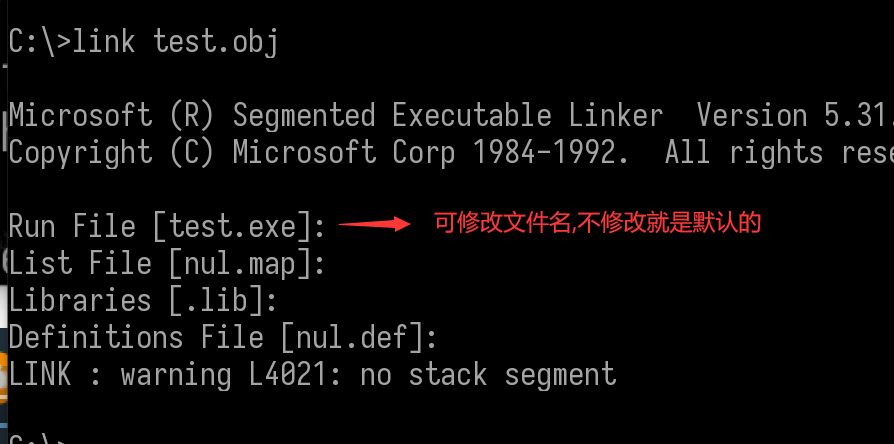Viewport: 894px width, 444px height.
Task: Click the "Segmented Executable Linker" title text
Action: tap(448, 116)
